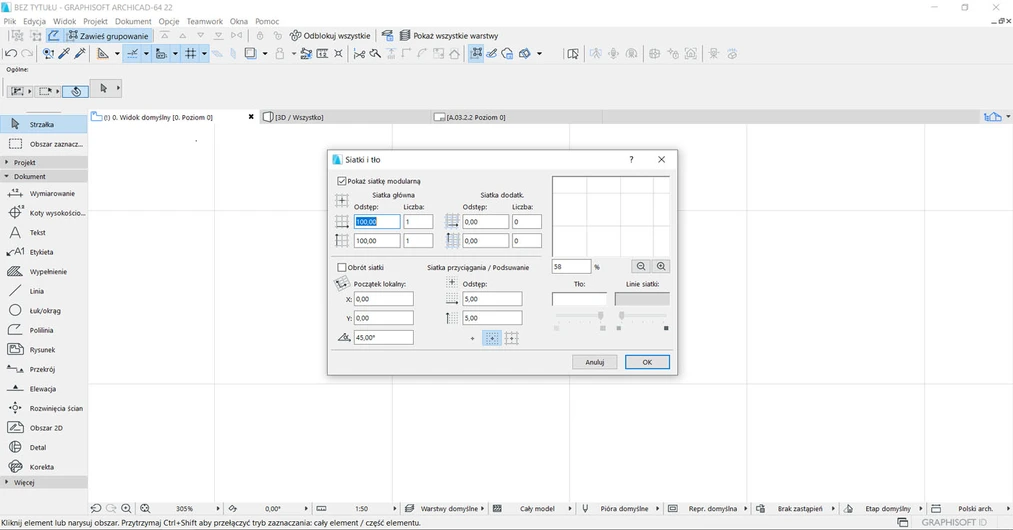Image resolution: width=1013 pixels, height=530 pixels.
Task: Toggle Pokaż siatkę modularną checkbox
Action: (342, 181)
